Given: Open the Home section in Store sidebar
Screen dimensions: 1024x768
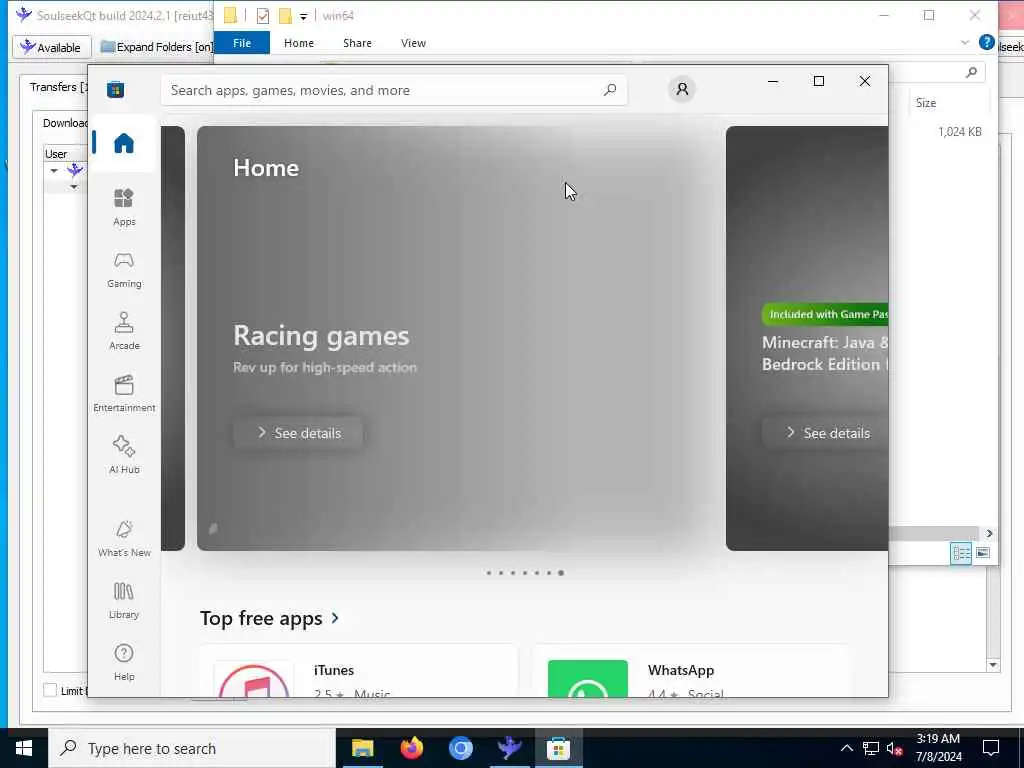Looking at the screenshot, I should [123, 143].
